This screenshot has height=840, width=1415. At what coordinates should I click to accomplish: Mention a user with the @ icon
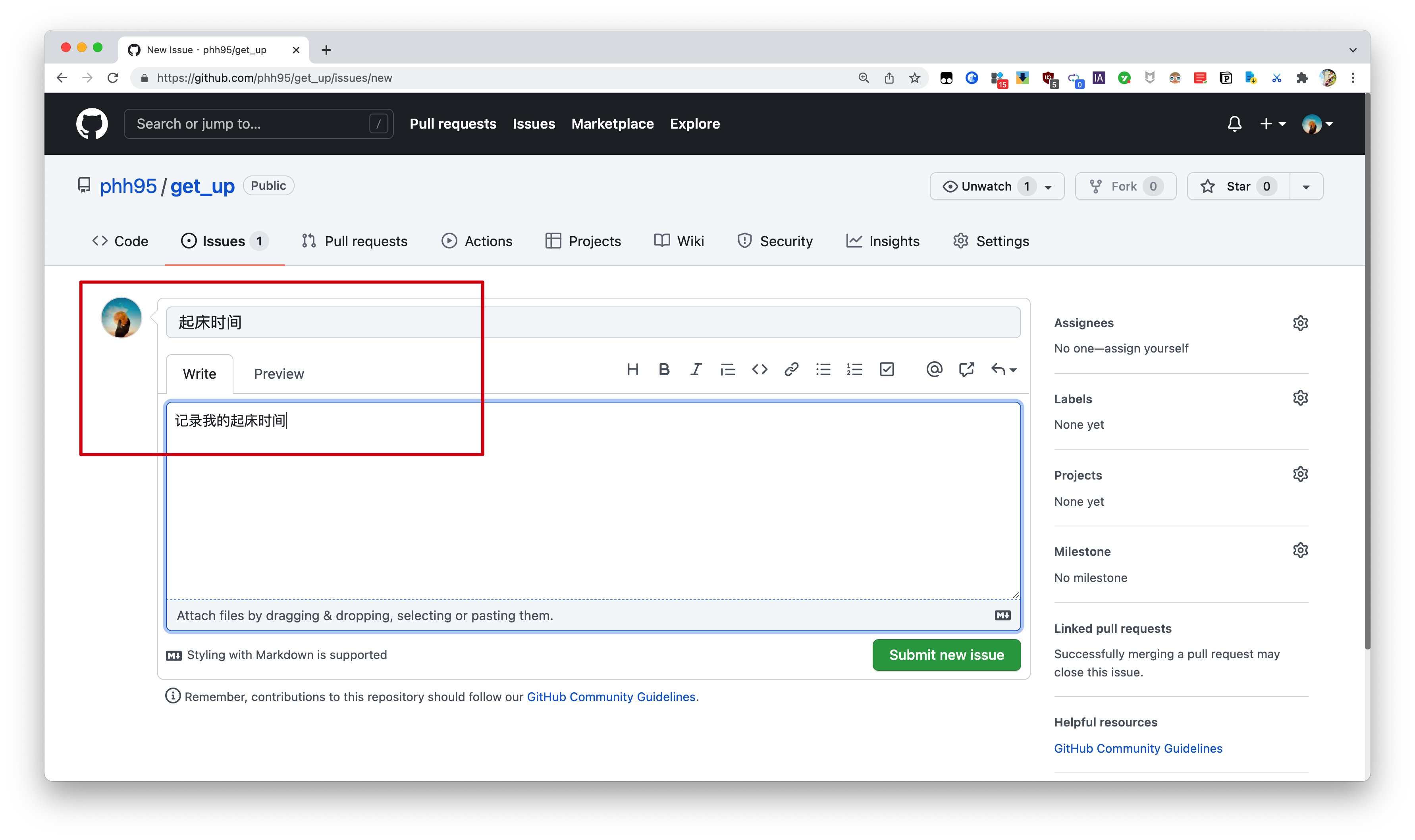[934, 370]
